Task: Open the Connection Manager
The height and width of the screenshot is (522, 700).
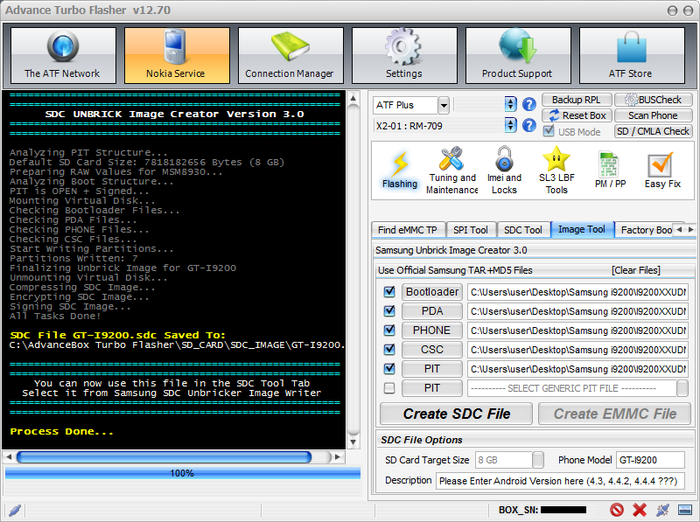Action: point(290,55)
